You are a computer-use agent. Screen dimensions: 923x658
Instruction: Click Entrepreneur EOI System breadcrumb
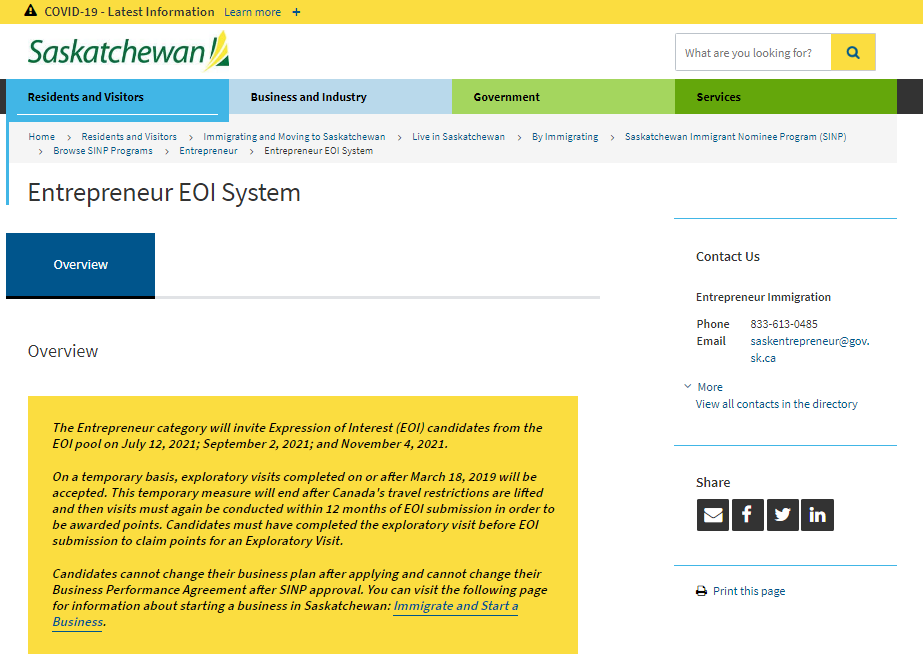(x=318, y=151)
